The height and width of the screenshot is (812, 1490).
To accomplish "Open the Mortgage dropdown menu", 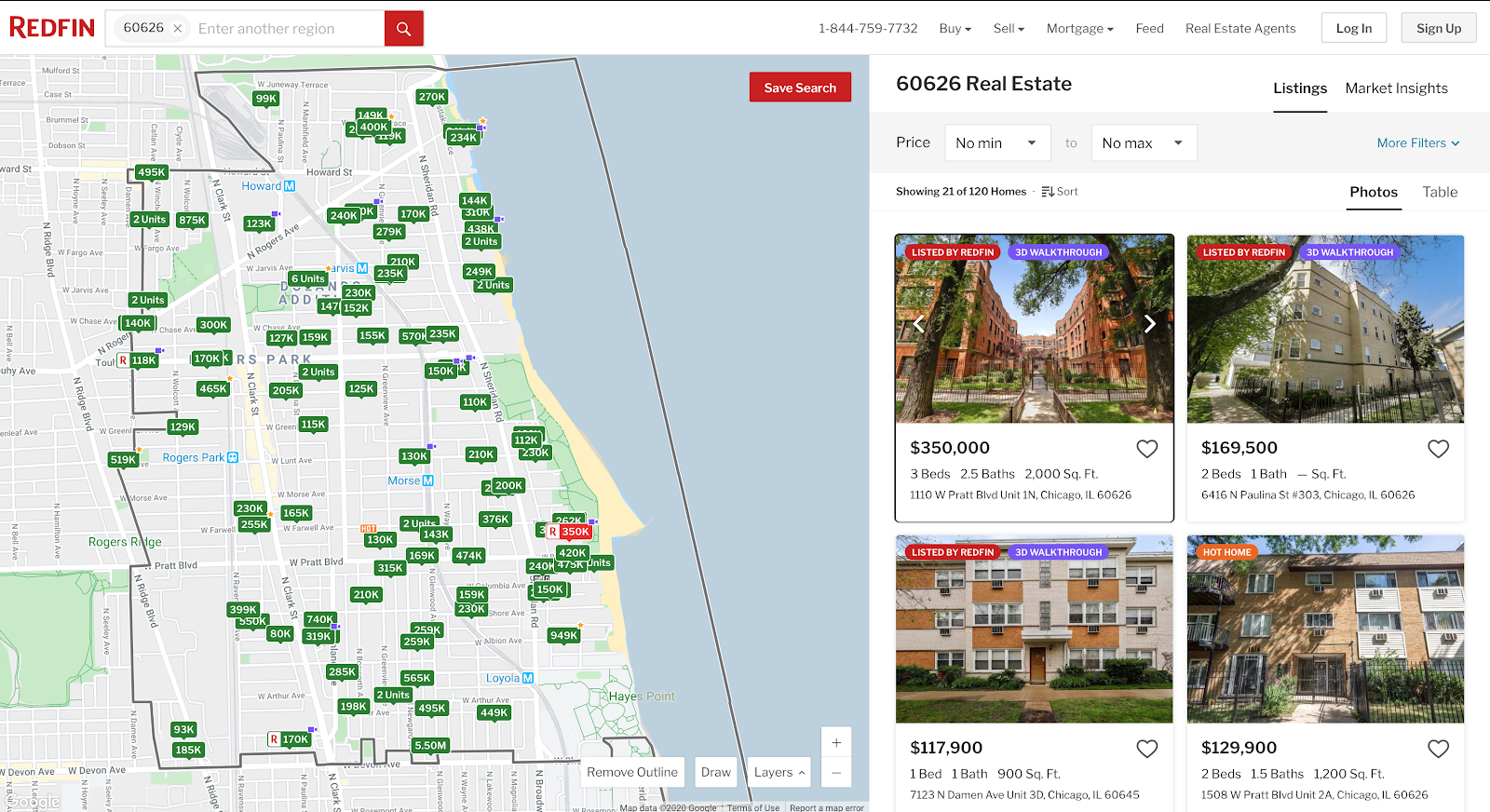I will (1079, 29).
